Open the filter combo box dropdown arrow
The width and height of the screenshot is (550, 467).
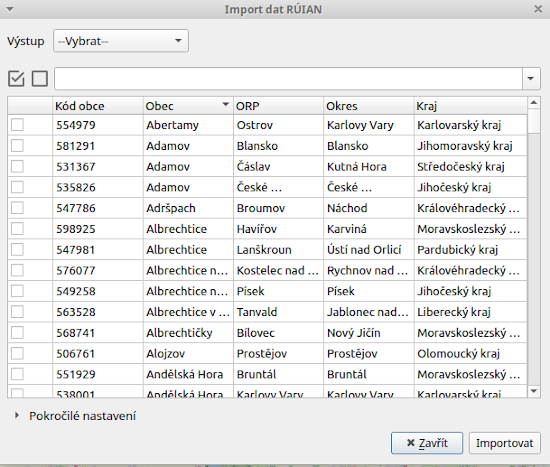pos(531,78)
